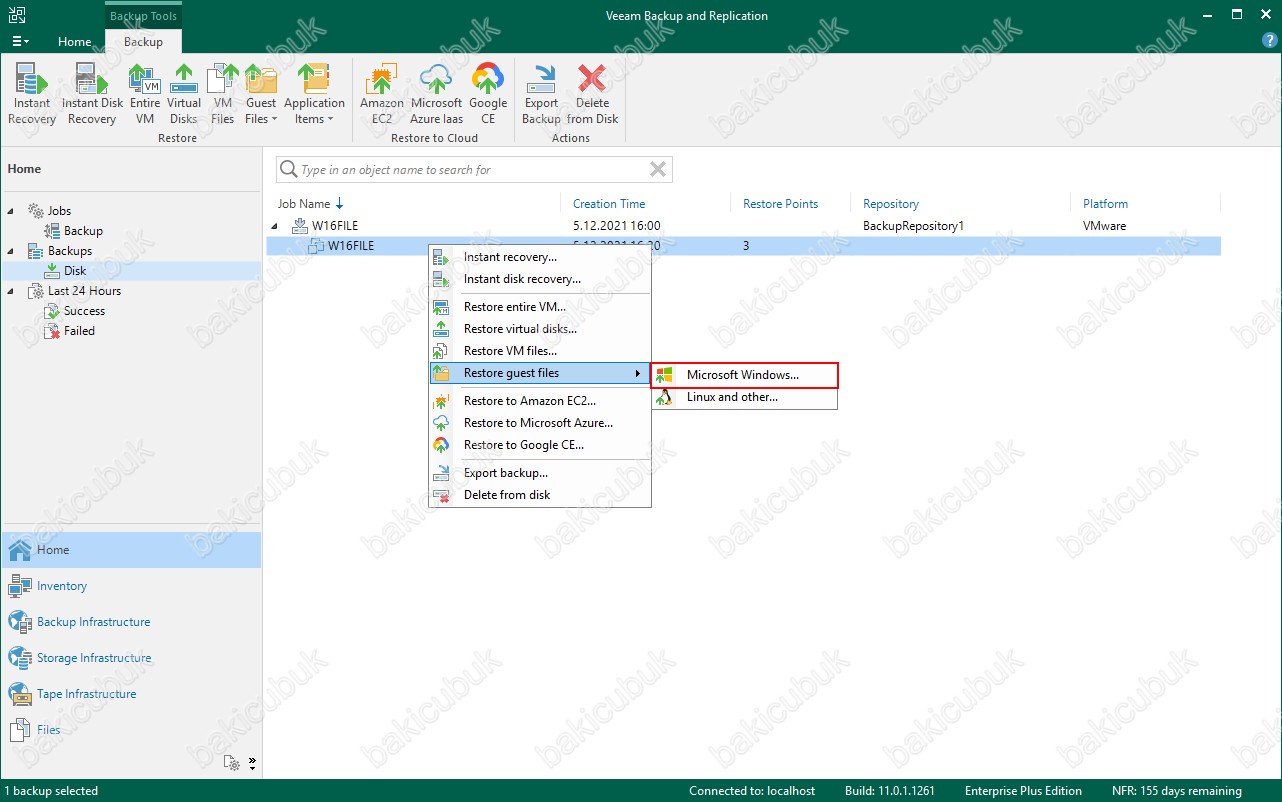Collapse the Backups tree node
Screen dimensions: 1282x802
pyautogui.click(x=11, y=251)
